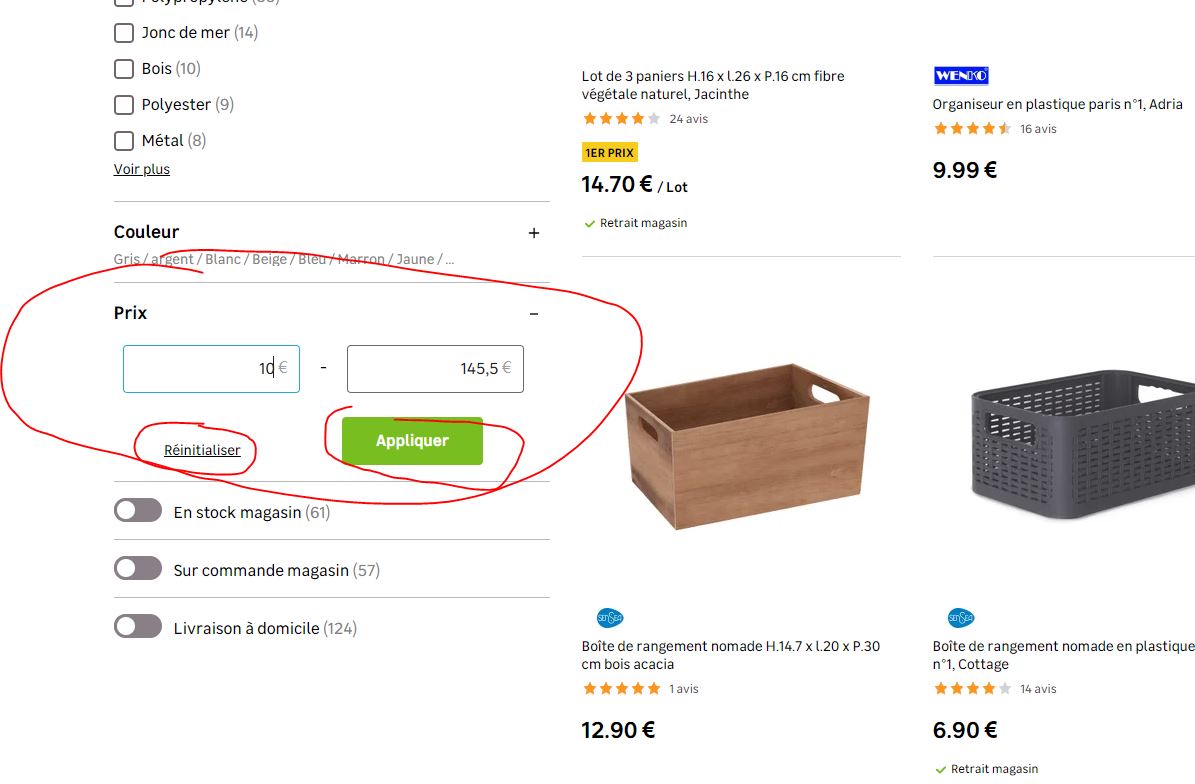The width and height of the screenshot is (1195, 784).
Task: Click the Réinitialiser link
Action: 202,451
